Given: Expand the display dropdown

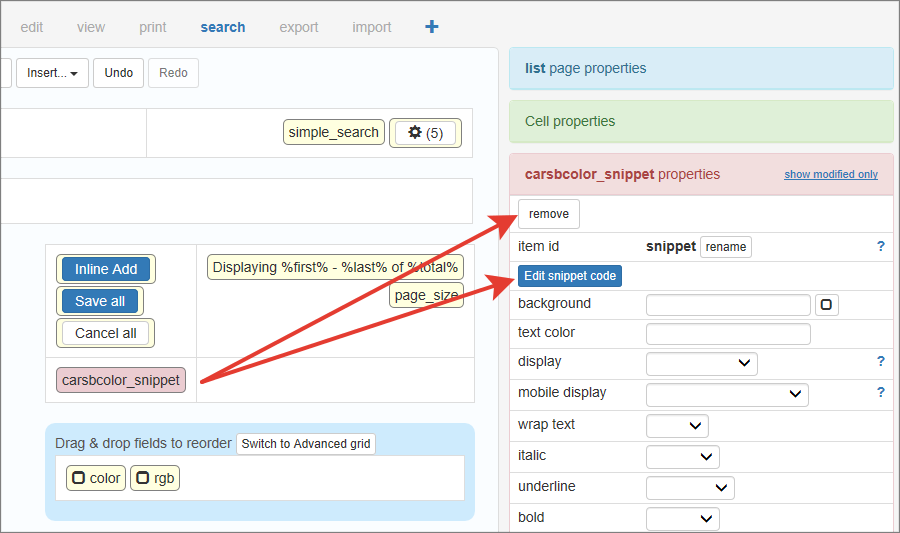Looking at the screenshot, I should (x=702, y=363).
